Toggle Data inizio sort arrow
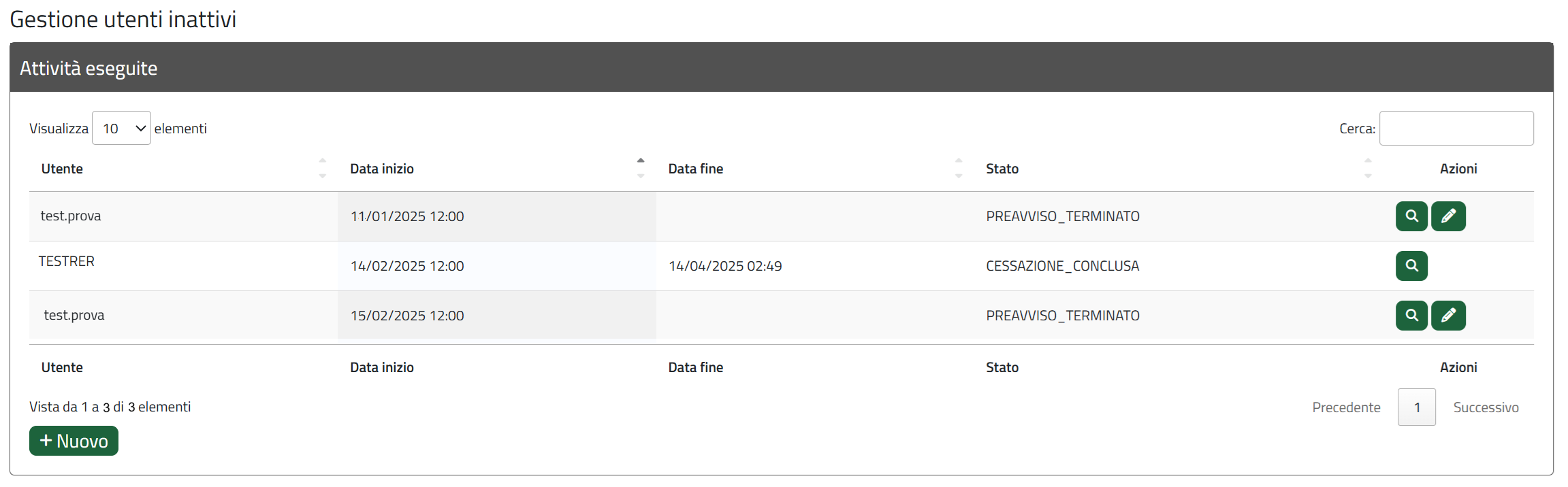 click(x=641, y=168)
